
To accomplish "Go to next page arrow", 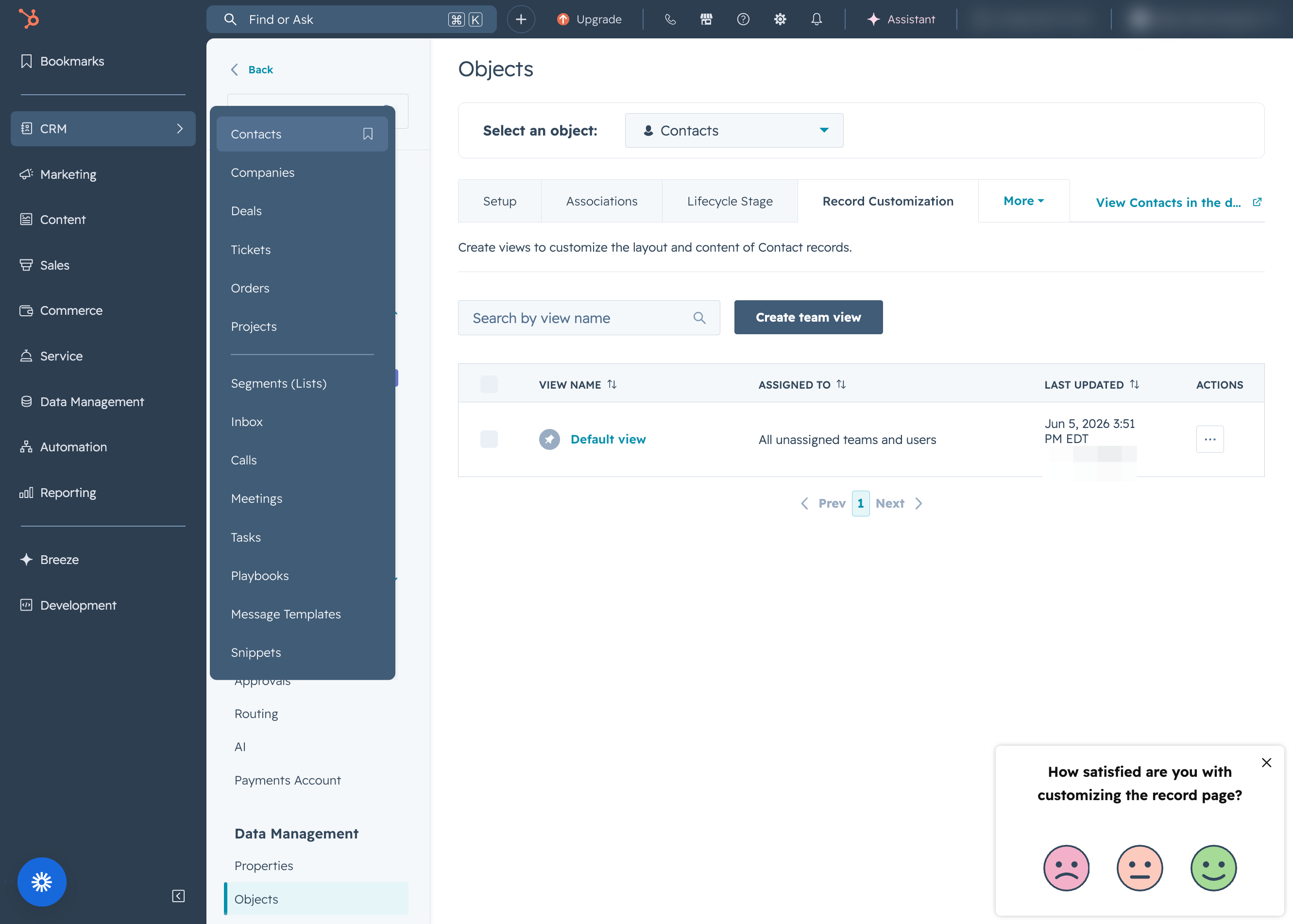I will [919, 503].
